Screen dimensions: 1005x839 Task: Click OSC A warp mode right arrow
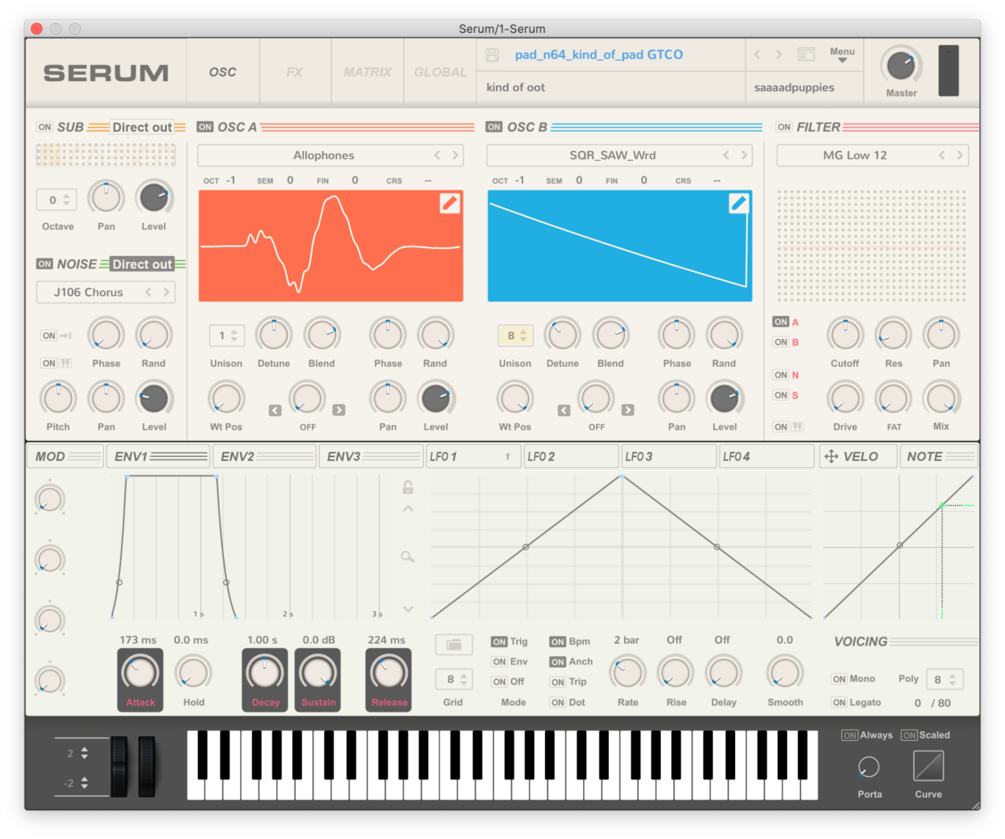click(339, 410)
